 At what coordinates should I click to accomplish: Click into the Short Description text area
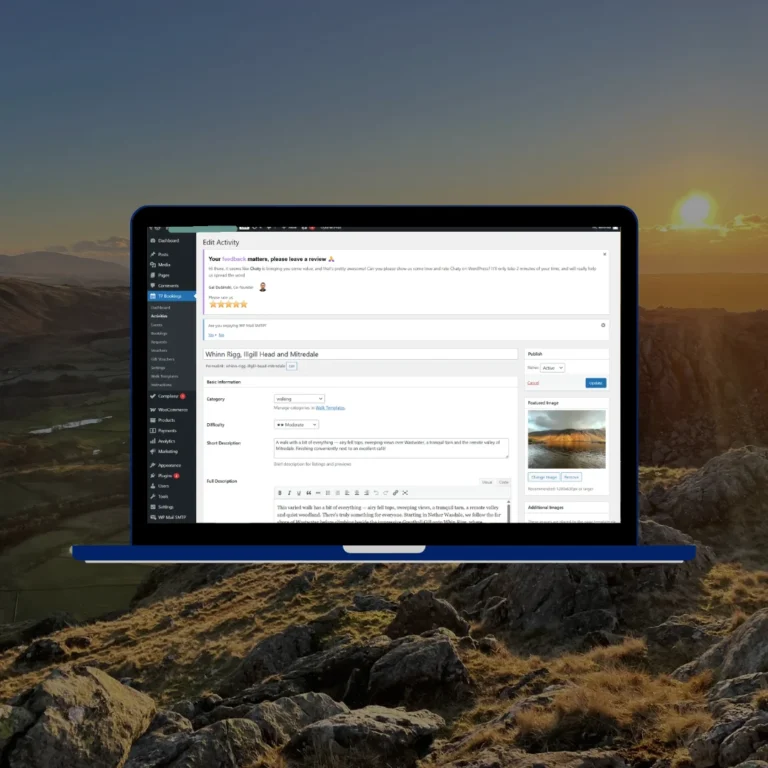391,448
